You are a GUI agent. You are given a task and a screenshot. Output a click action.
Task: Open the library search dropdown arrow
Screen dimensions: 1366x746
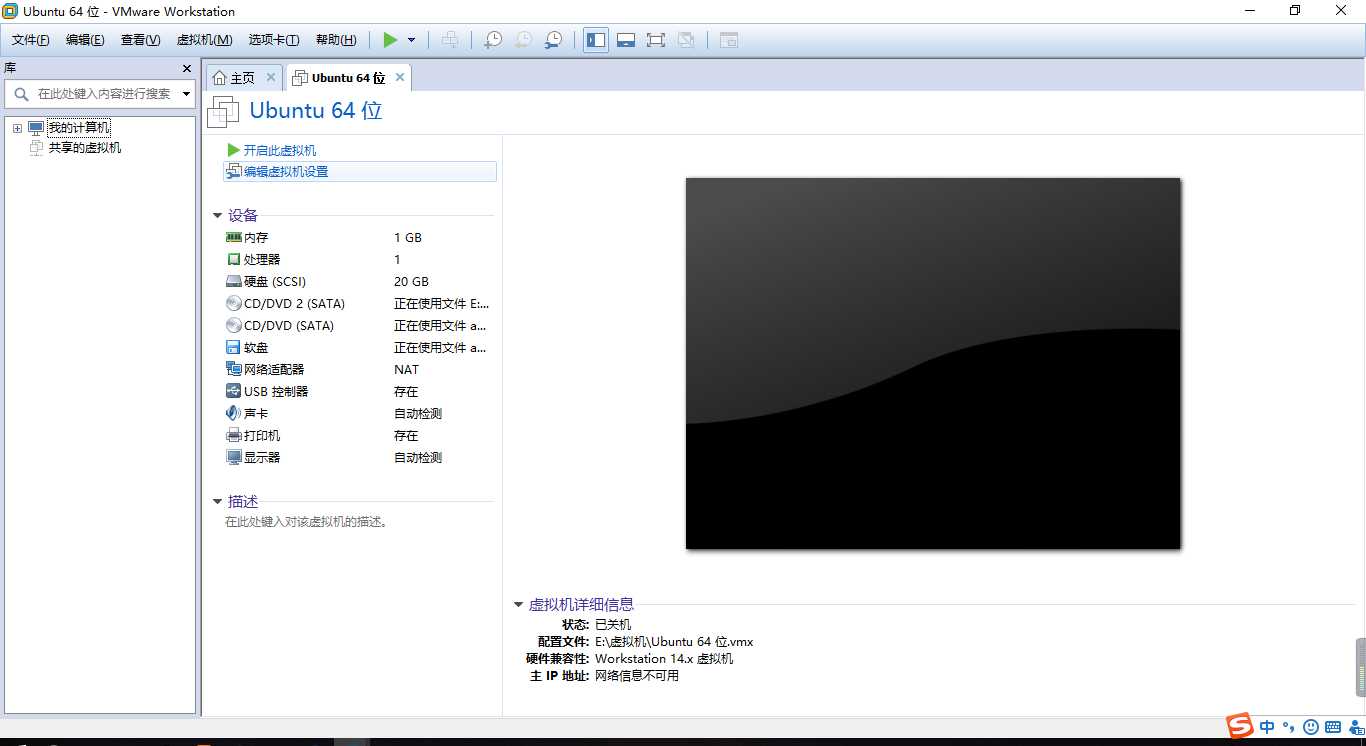tap(187, 94)
